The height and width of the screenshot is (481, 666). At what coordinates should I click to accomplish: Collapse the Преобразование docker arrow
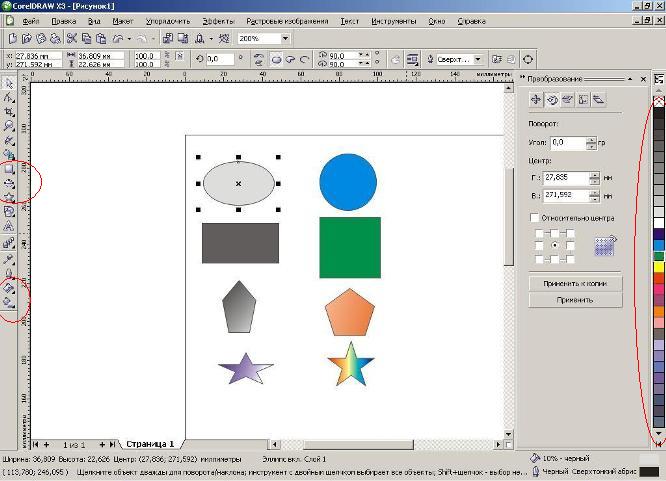629,79
